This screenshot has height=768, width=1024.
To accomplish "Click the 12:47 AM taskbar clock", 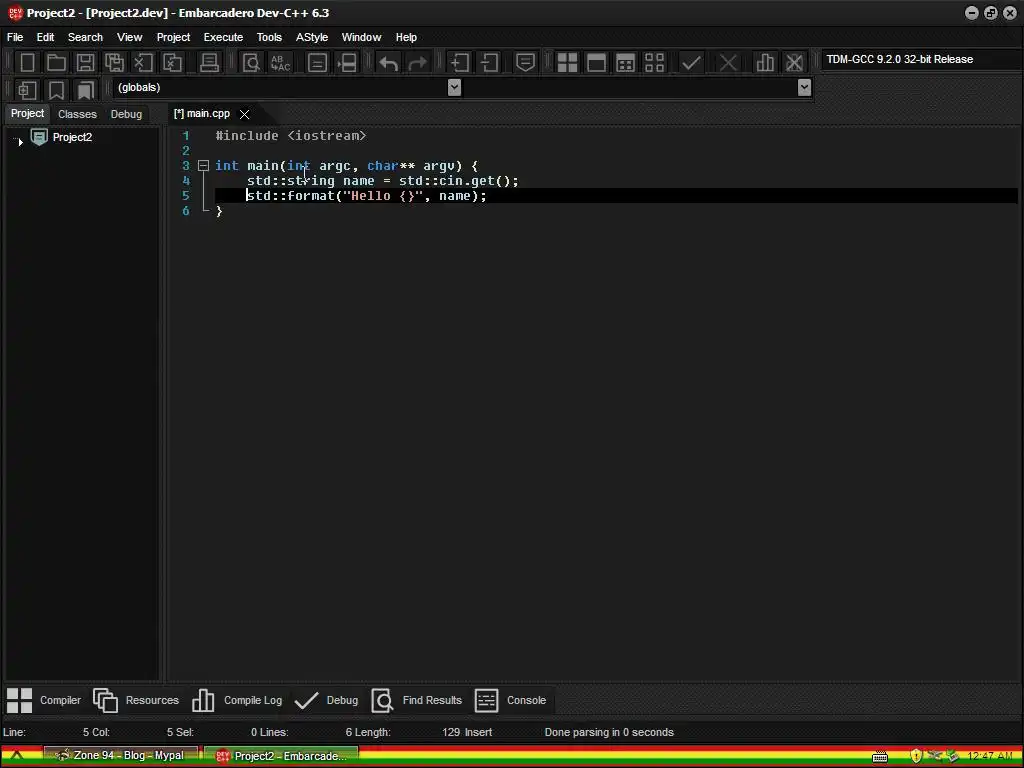I will 990,756.
